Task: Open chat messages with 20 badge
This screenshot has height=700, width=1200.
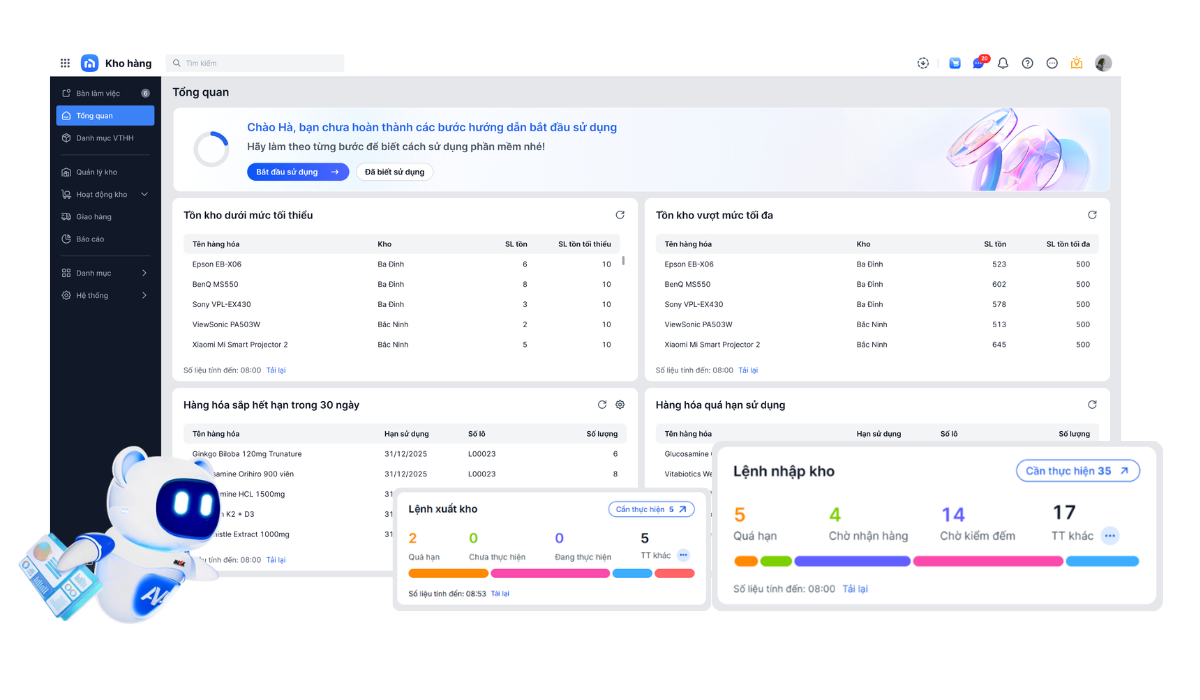Action: click(979, 63)
